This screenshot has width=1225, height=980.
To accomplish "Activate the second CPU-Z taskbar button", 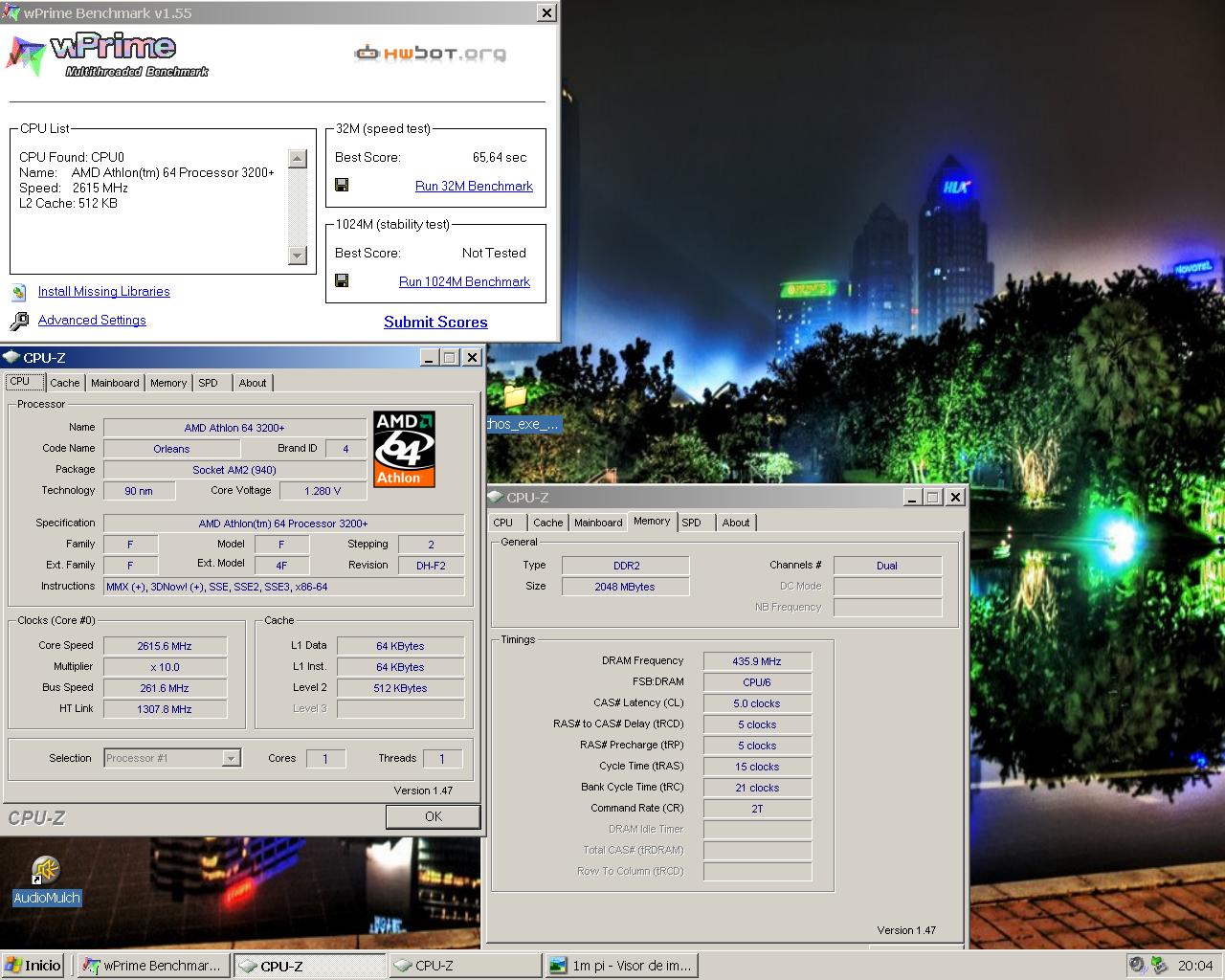I will 465,966.
